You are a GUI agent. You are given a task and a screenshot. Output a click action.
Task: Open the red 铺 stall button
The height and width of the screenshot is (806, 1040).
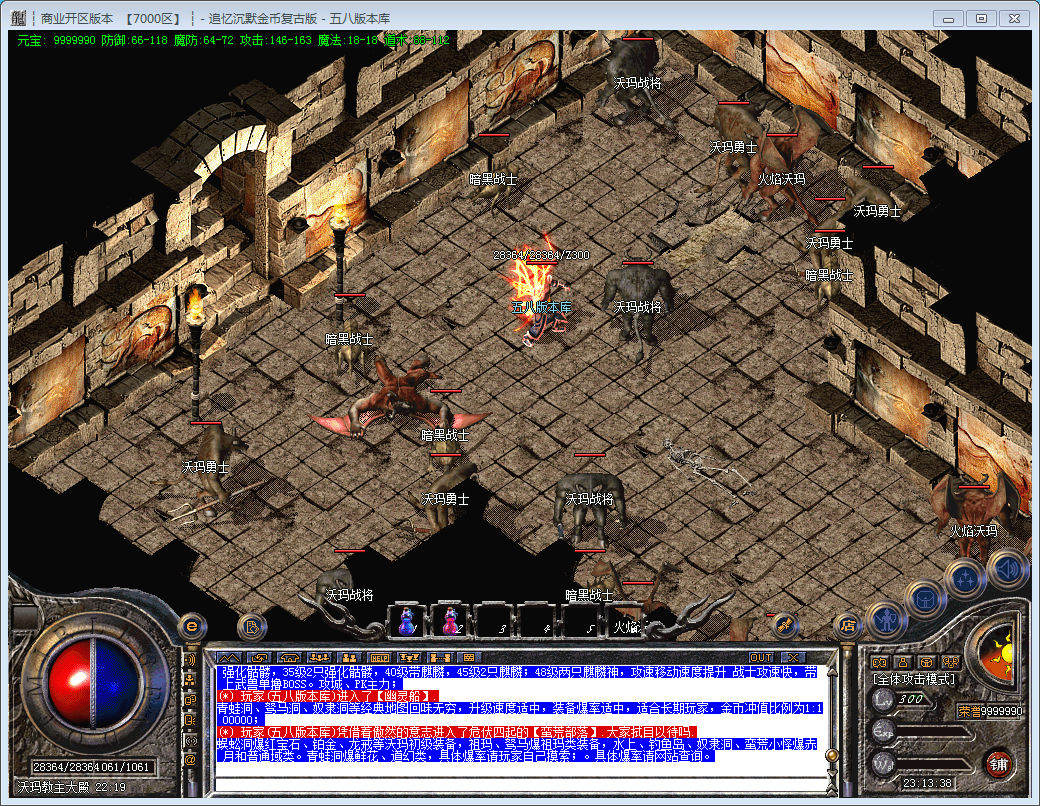[999, 764]
